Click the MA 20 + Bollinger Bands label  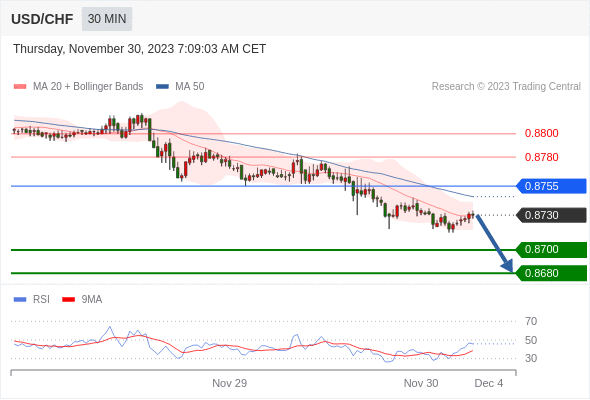88,87
